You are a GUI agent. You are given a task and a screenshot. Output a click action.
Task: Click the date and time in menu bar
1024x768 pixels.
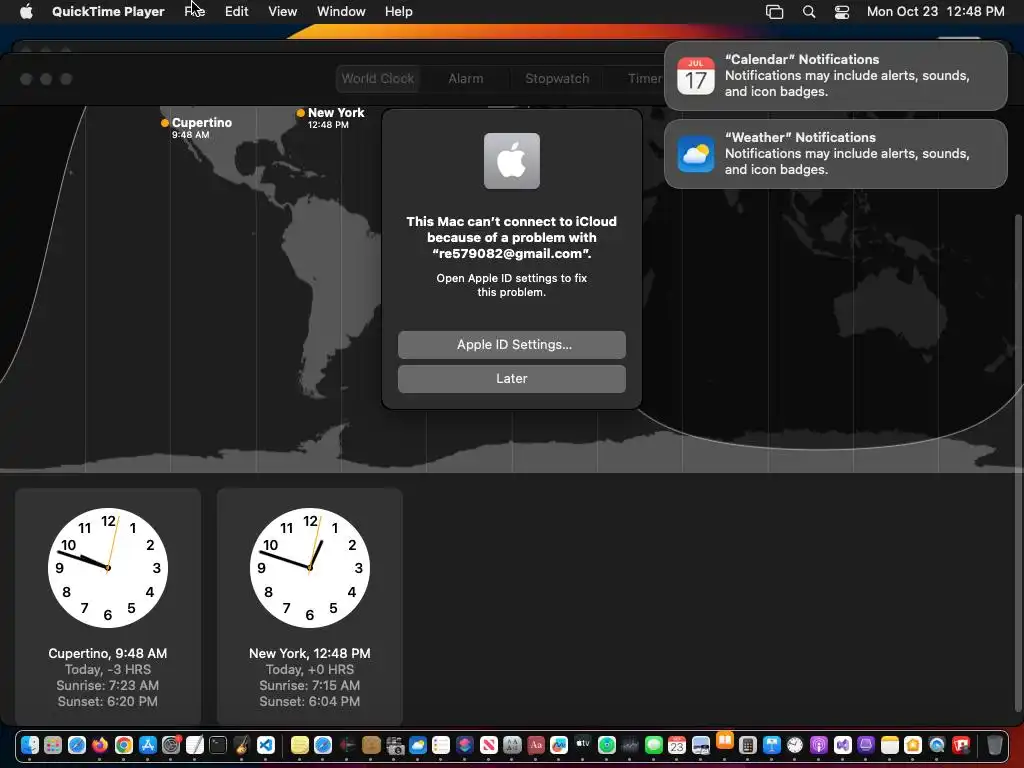(935, 11)
